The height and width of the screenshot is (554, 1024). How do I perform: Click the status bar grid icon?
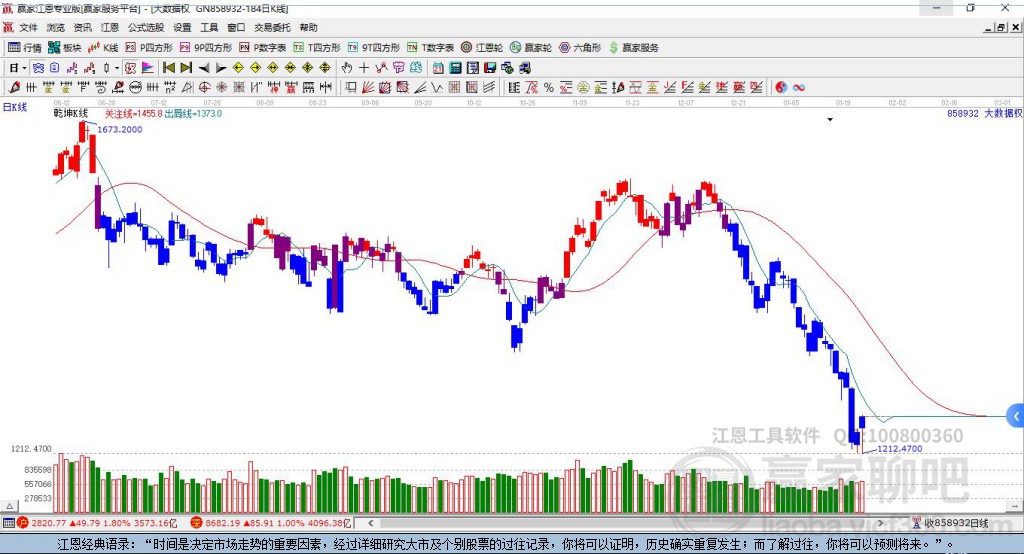(8, 523)
